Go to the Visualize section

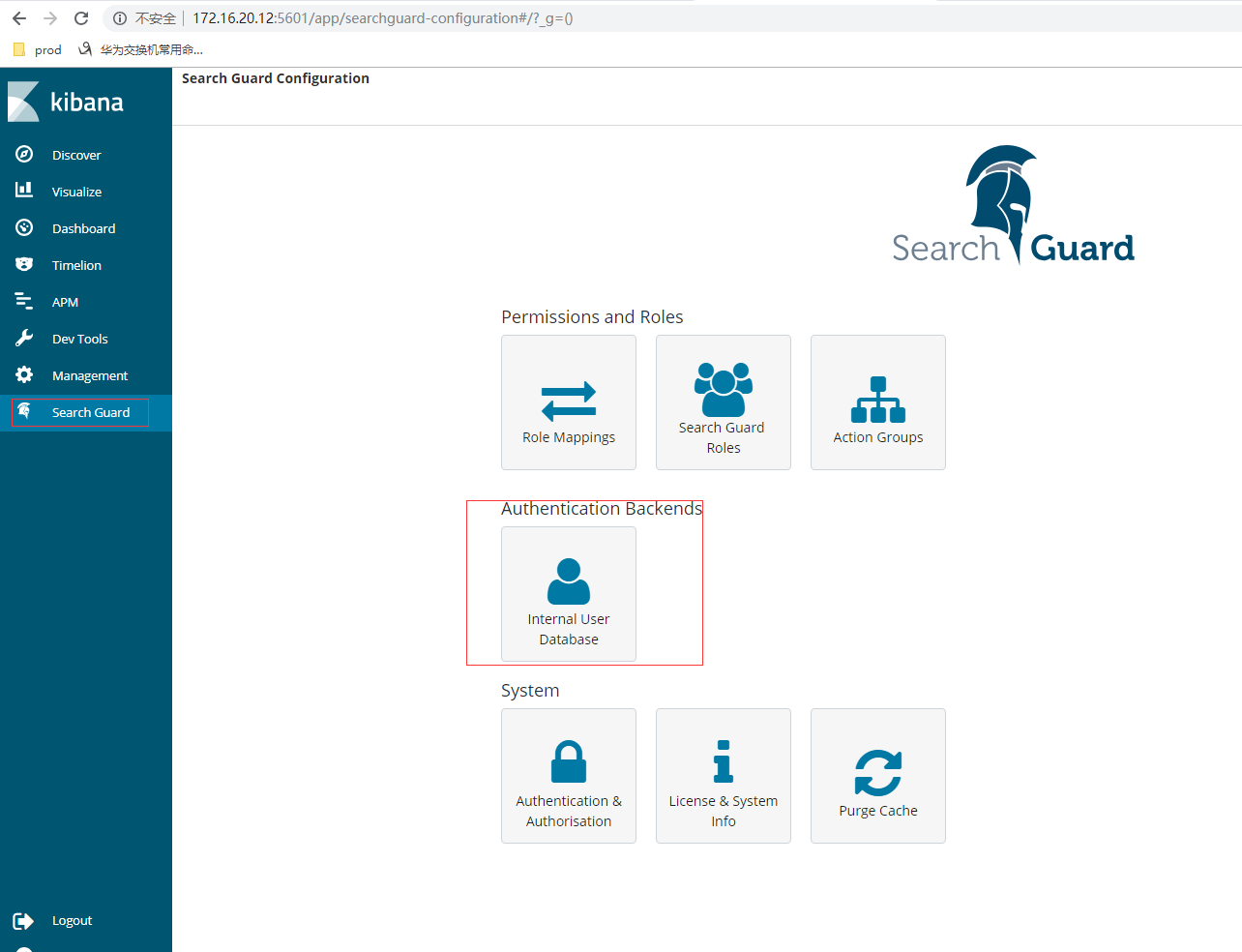click(x=76, y=192)
